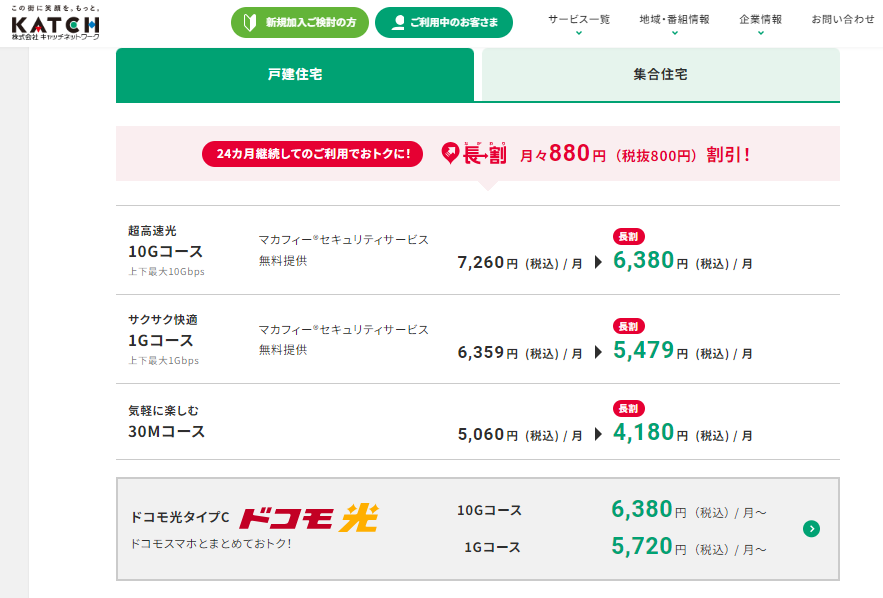Click the ドコモ光 brand logo
Image resolution: width=883 pixels, height=598 pixels.
pos(309,517)
